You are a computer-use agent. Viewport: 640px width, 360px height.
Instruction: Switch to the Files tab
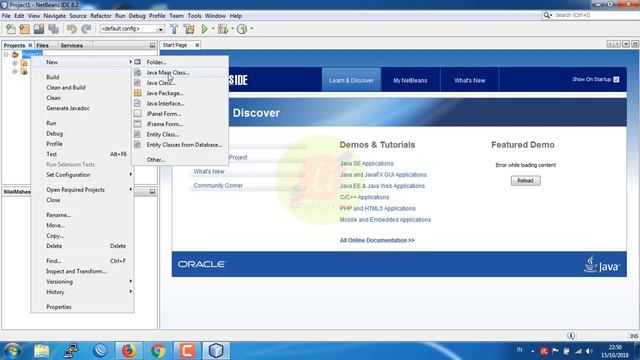pyautogui.click(x=42, y=45)
